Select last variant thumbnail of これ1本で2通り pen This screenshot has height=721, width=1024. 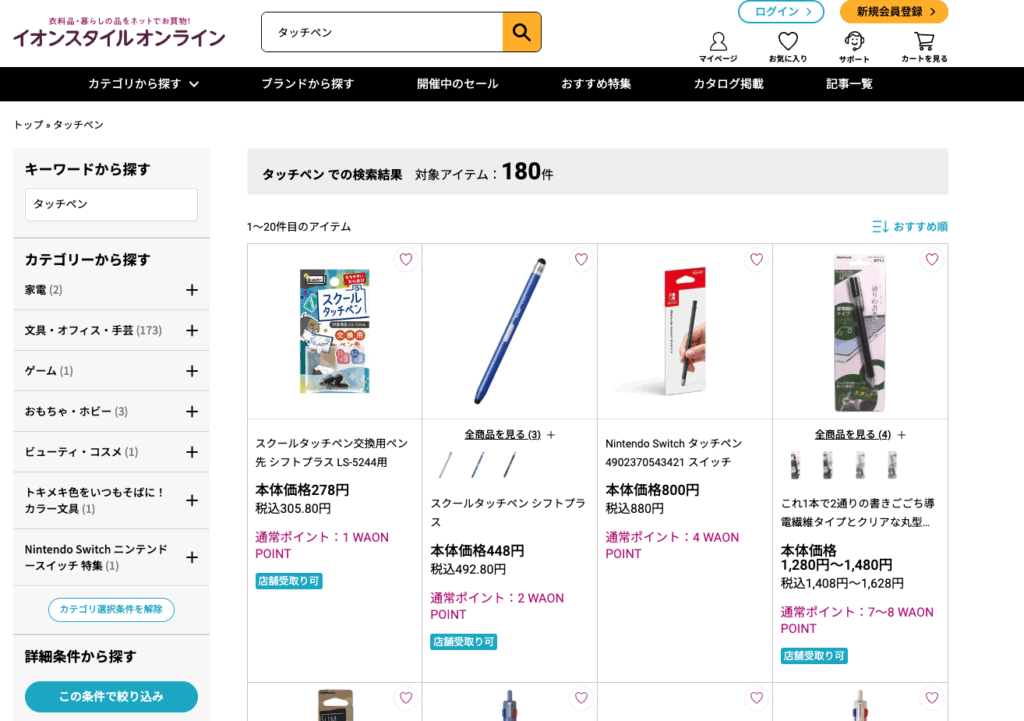point(892,465)
